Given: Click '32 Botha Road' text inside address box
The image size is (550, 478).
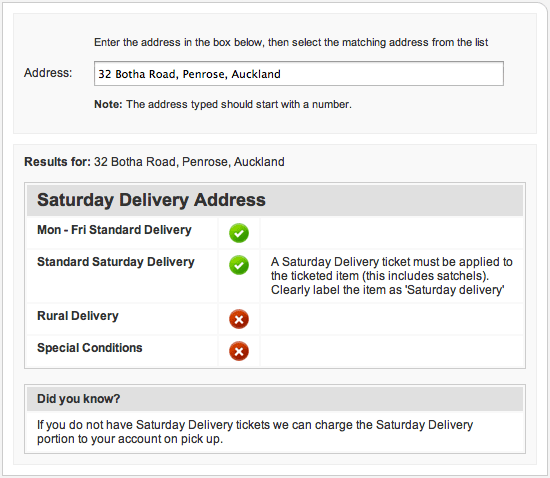Looking at the screenshot, I should (138, 74).
